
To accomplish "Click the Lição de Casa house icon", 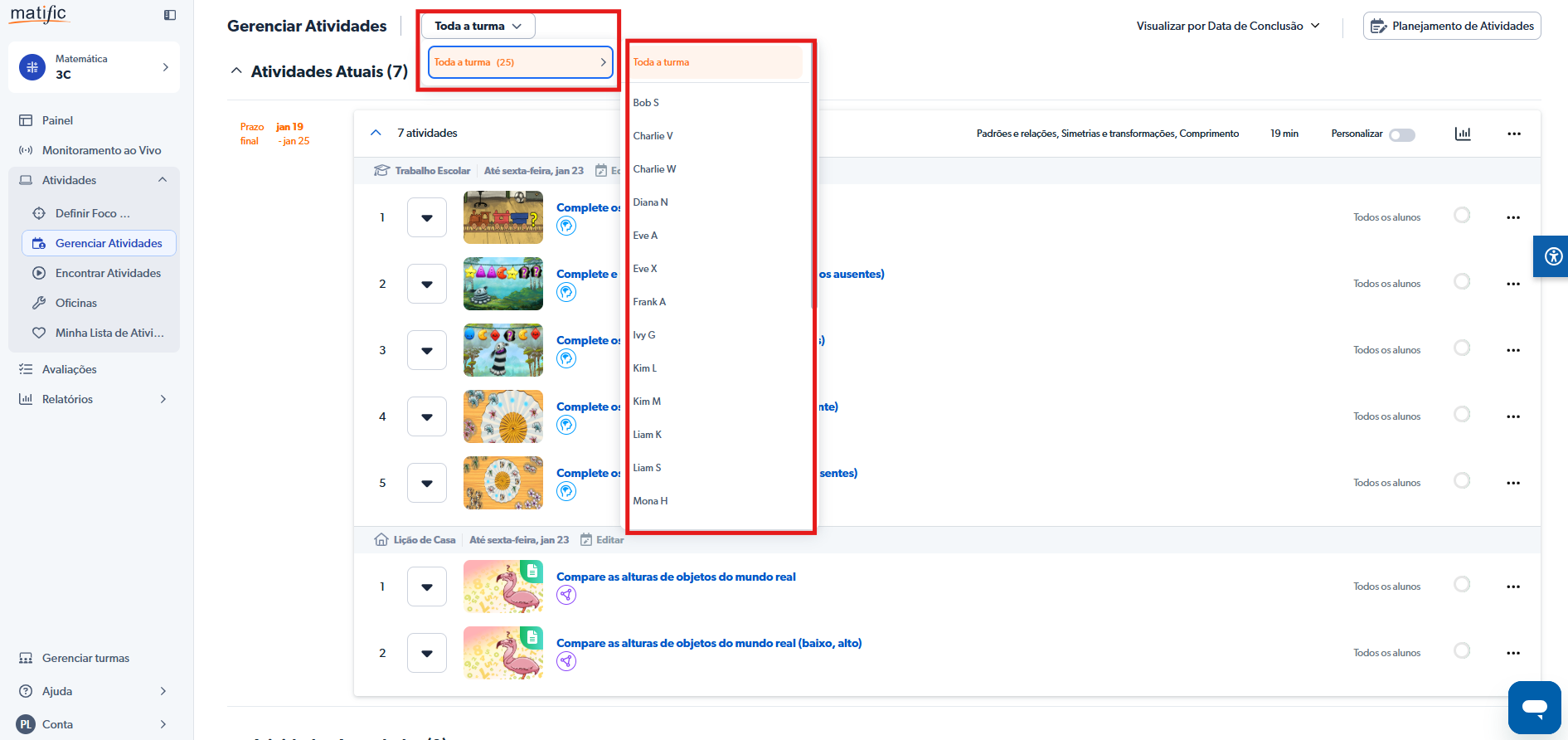I will [381, 540].
